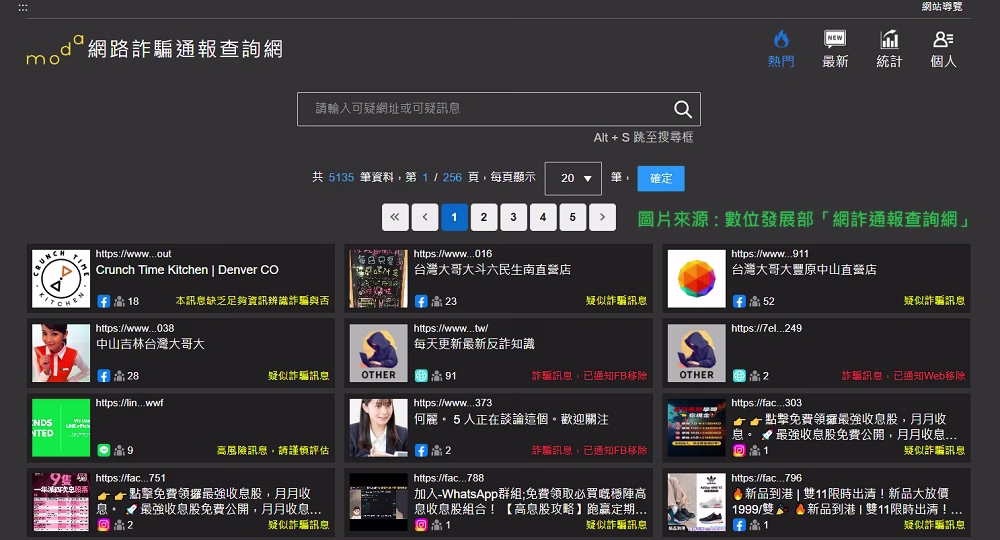This screenshot has height=540, width=1000.
Task: Open 台灣大哥大豐原中山直營店 colorful polygon thumbnail
Action: (696, 279)
